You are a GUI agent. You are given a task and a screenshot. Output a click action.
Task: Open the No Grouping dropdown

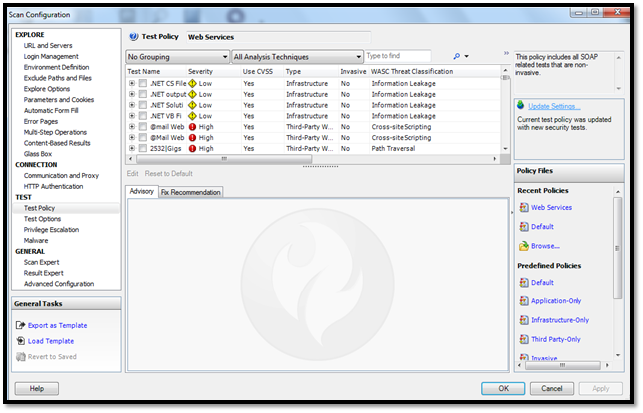click(177, 57)
